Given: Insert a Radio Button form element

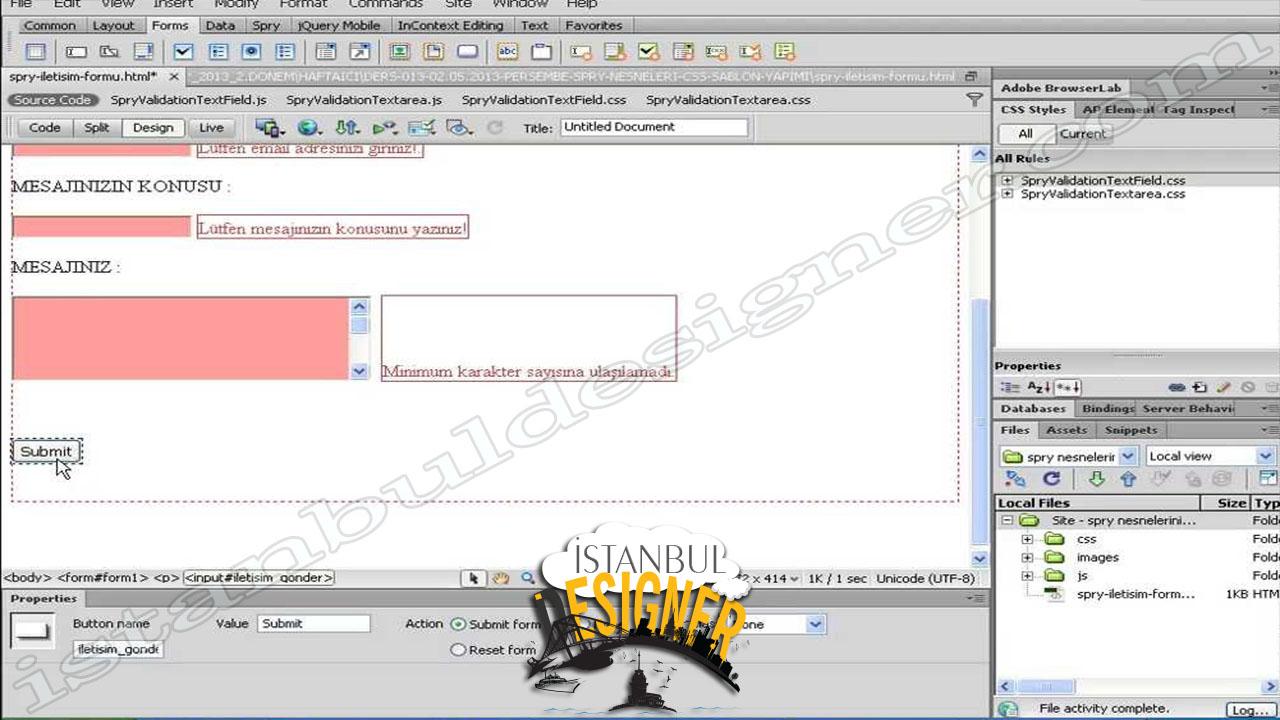Looking at the screenshot, I should click(251, 52).
